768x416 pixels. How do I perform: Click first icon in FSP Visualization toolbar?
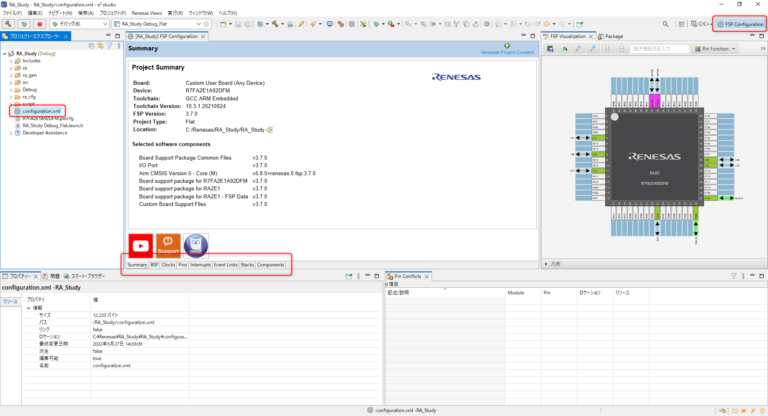551,49
